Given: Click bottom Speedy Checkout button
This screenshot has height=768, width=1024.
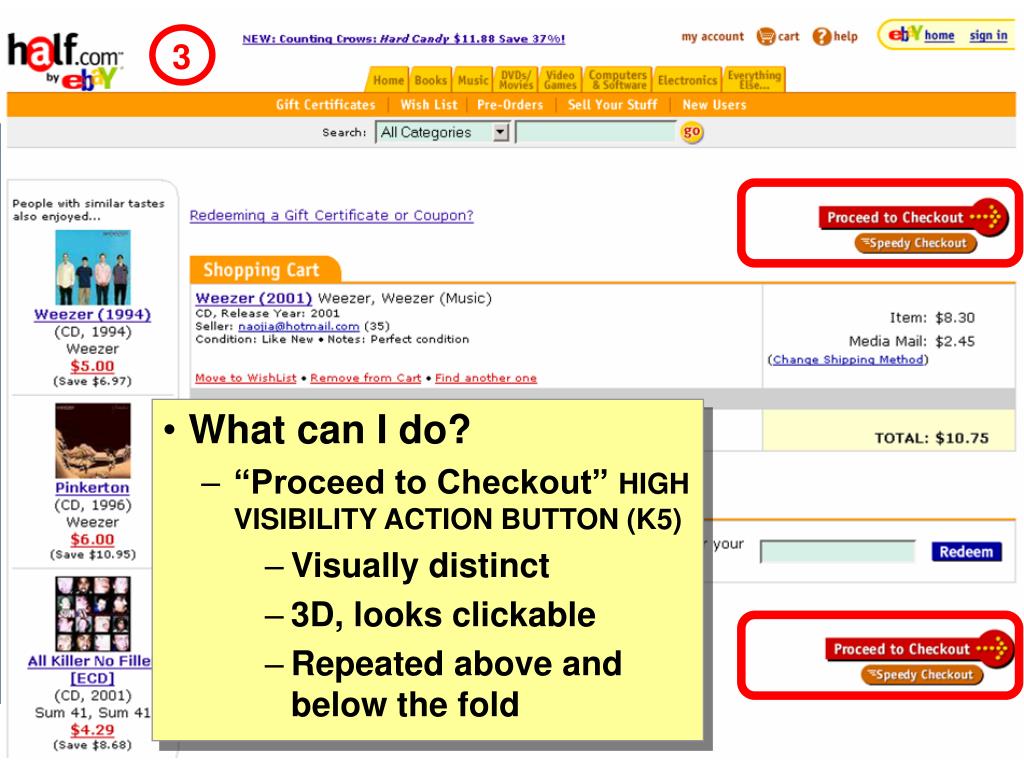Looking at the screenshot, I should click(x=922, y=675).
